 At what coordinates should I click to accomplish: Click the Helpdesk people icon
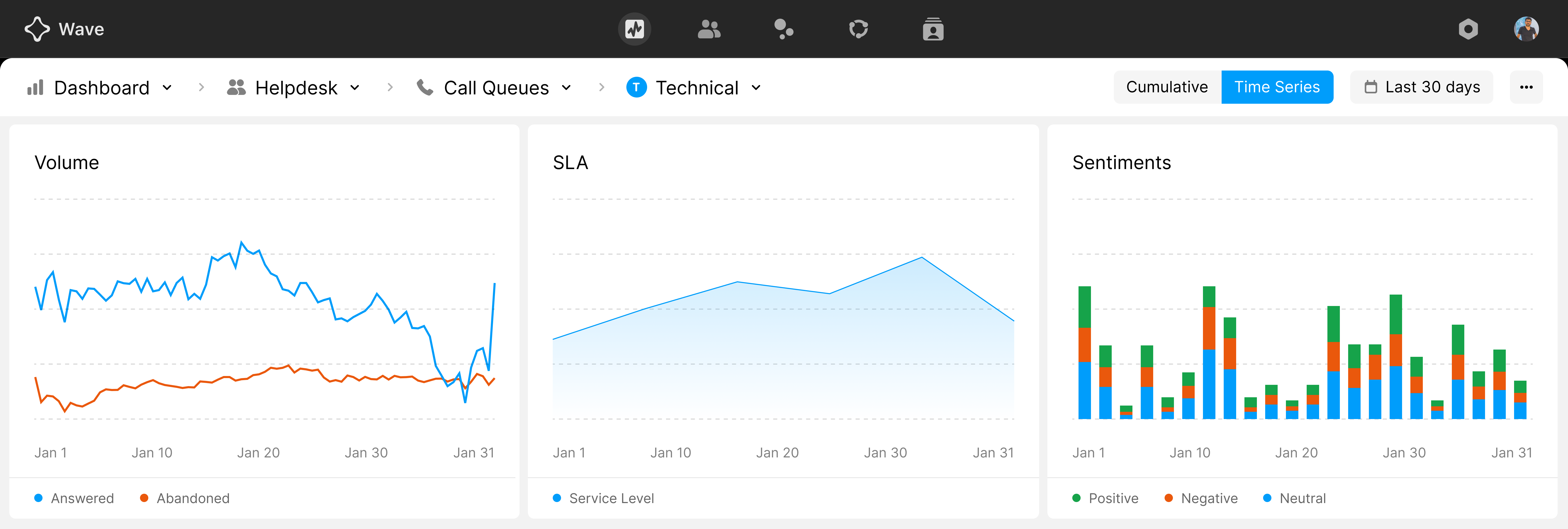coord(236,88)
